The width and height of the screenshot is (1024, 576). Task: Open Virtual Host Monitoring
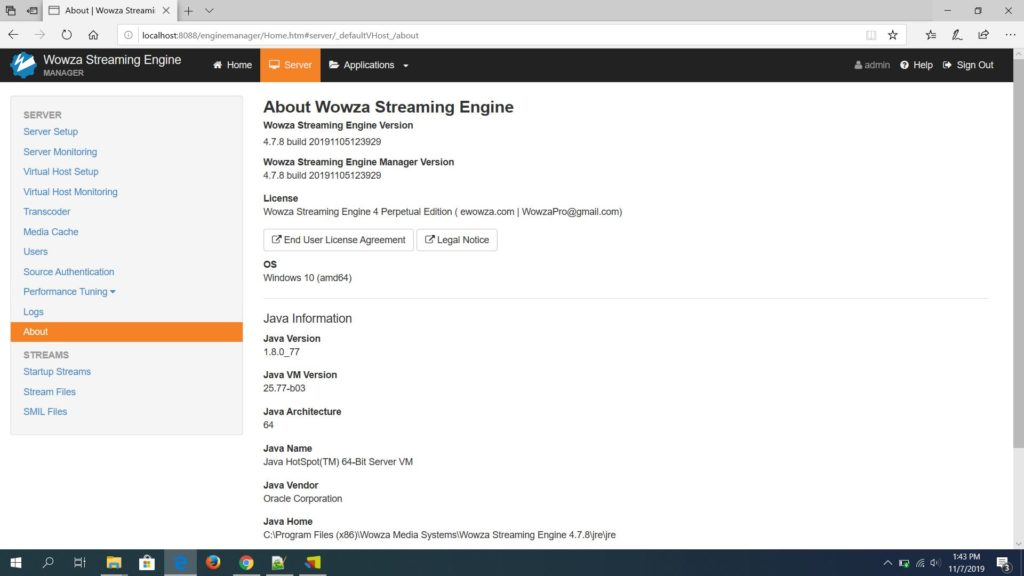click(x=70, y=191)
